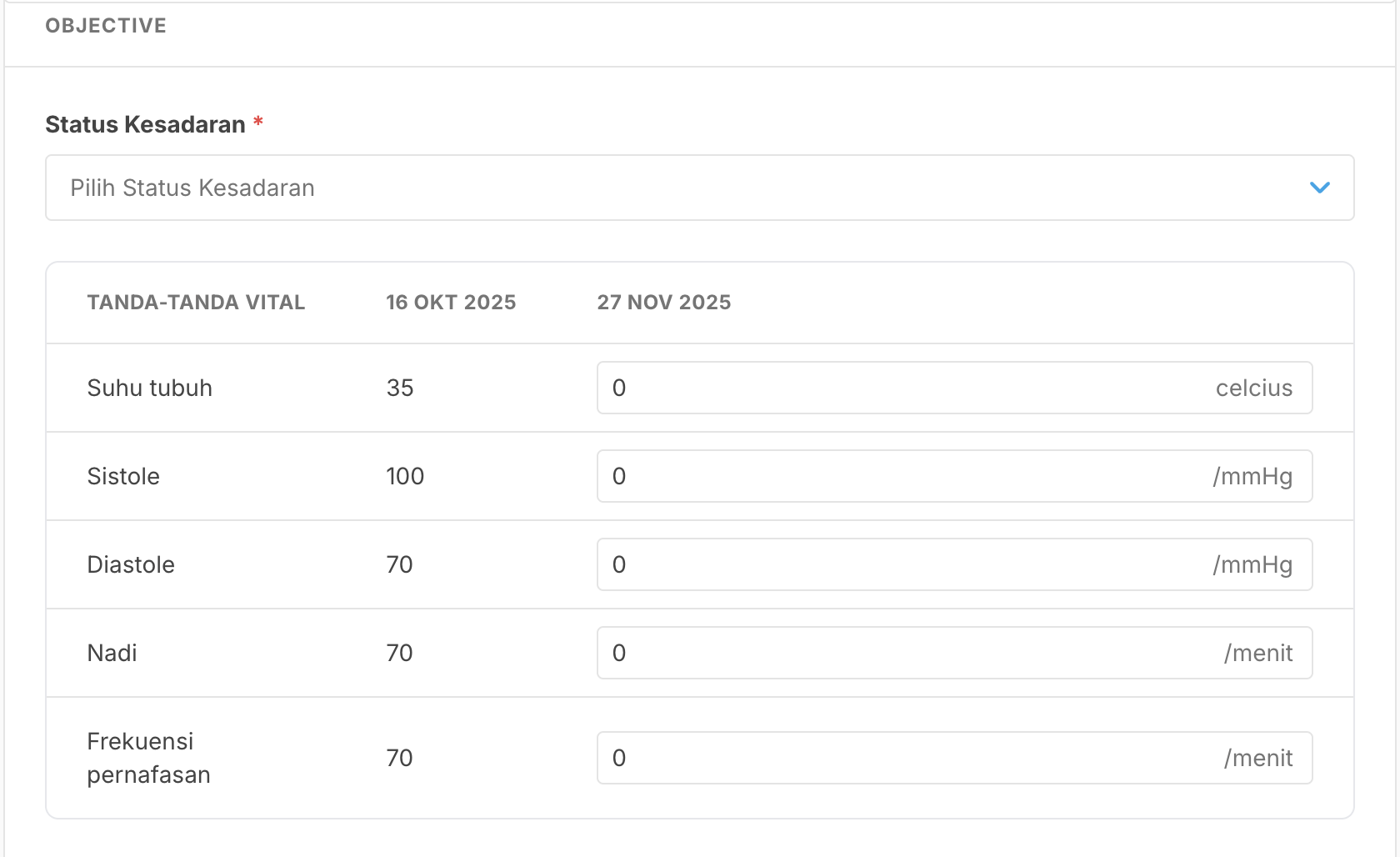Click the previous Sistole value 100
Image resolution: width=1400 pixels, height=857 pixels.
[x=405, y=476]
